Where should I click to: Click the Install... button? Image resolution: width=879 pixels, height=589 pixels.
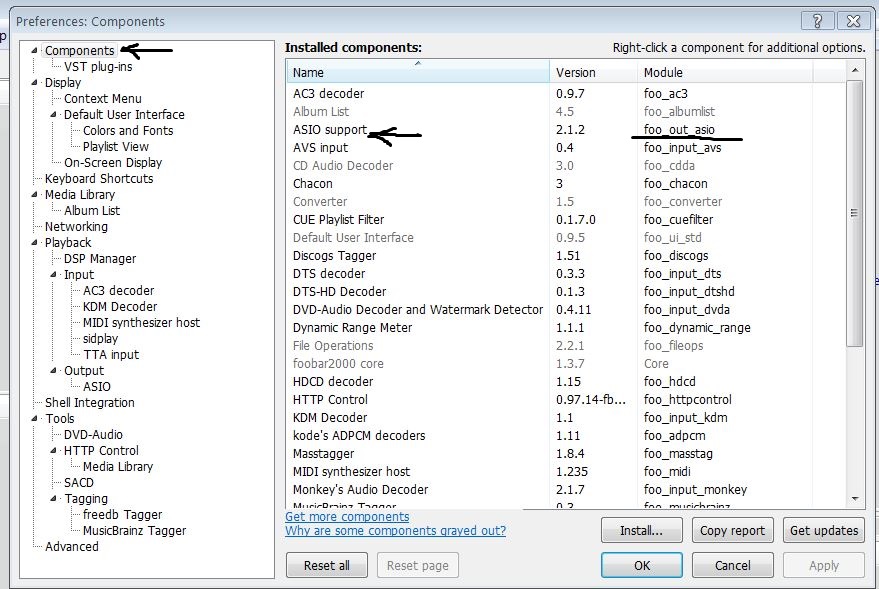641,530
